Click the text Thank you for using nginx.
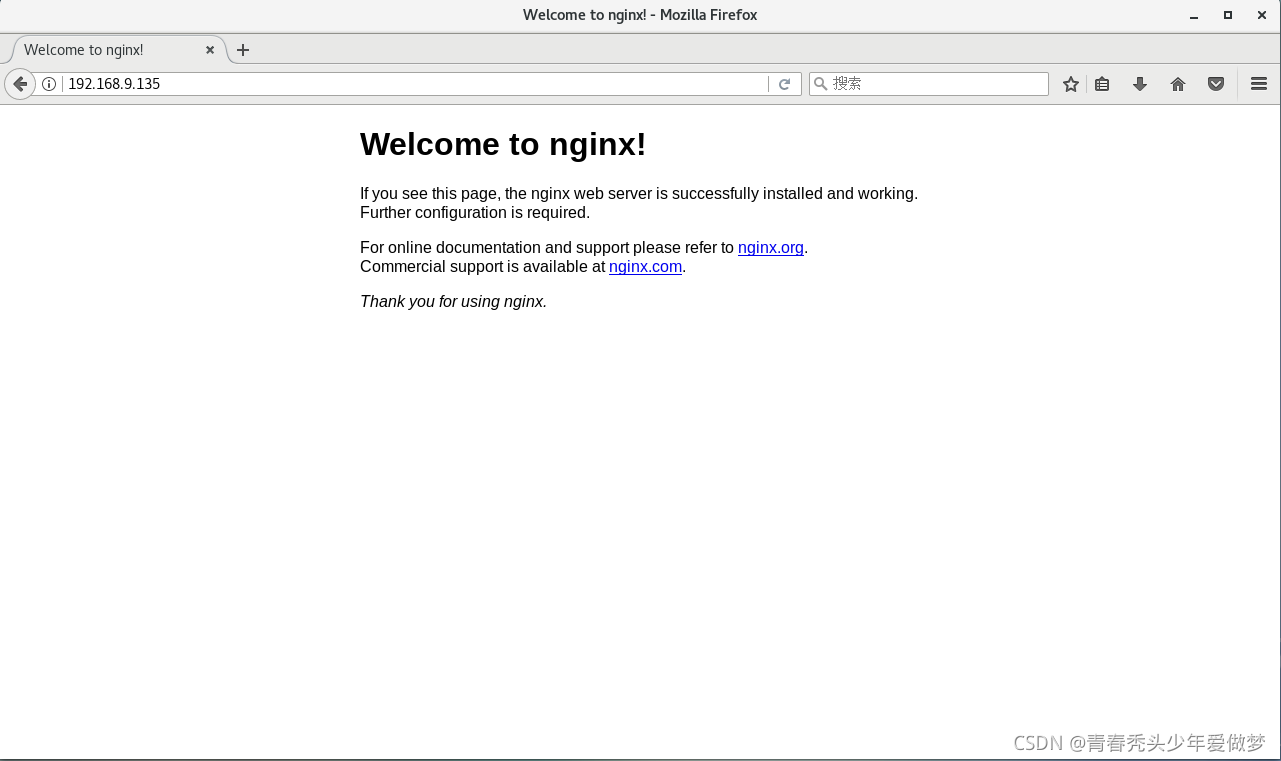1281x761 pixels. click(x=453, y=301)
